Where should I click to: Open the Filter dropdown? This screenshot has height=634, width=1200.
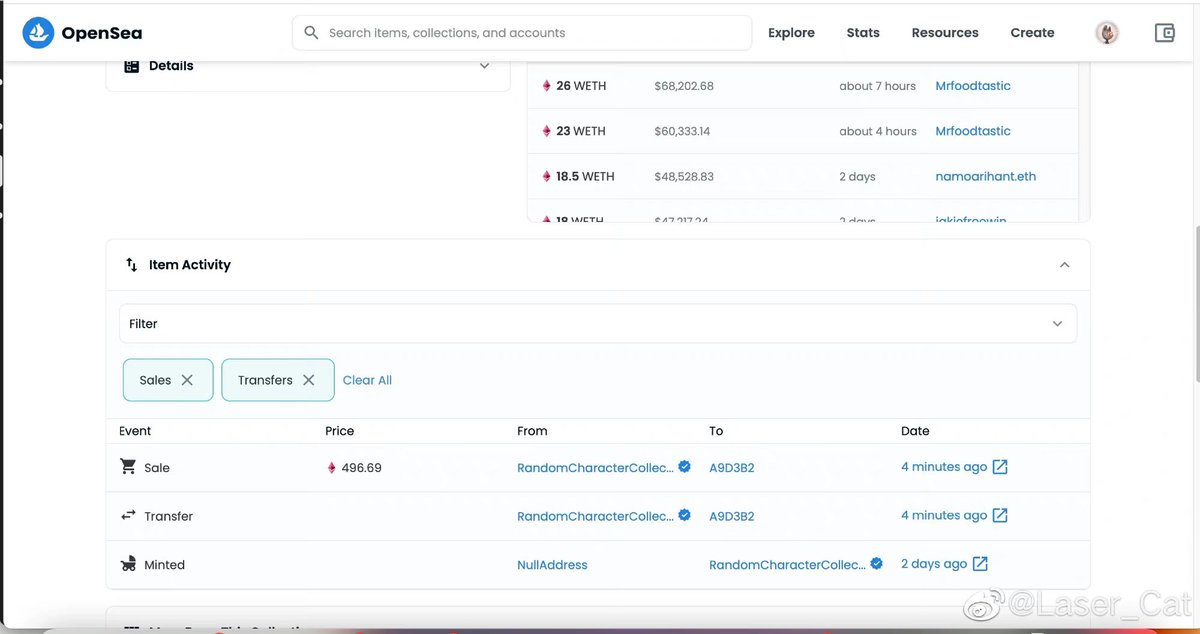[x=598, y=324]
